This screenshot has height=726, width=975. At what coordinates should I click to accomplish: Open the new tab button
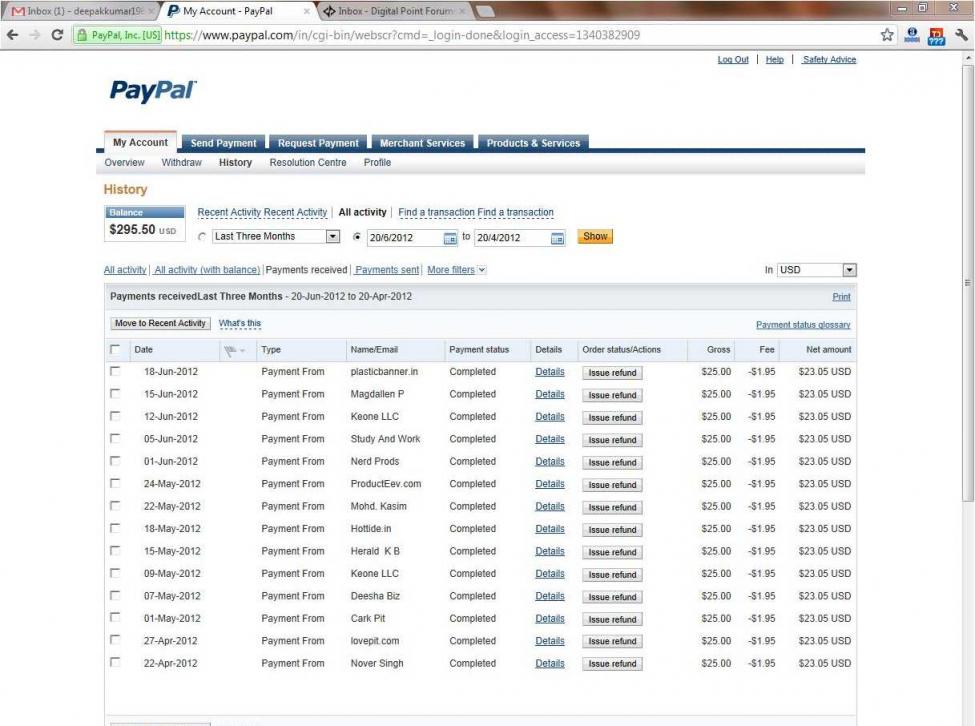tap(486, 11)
